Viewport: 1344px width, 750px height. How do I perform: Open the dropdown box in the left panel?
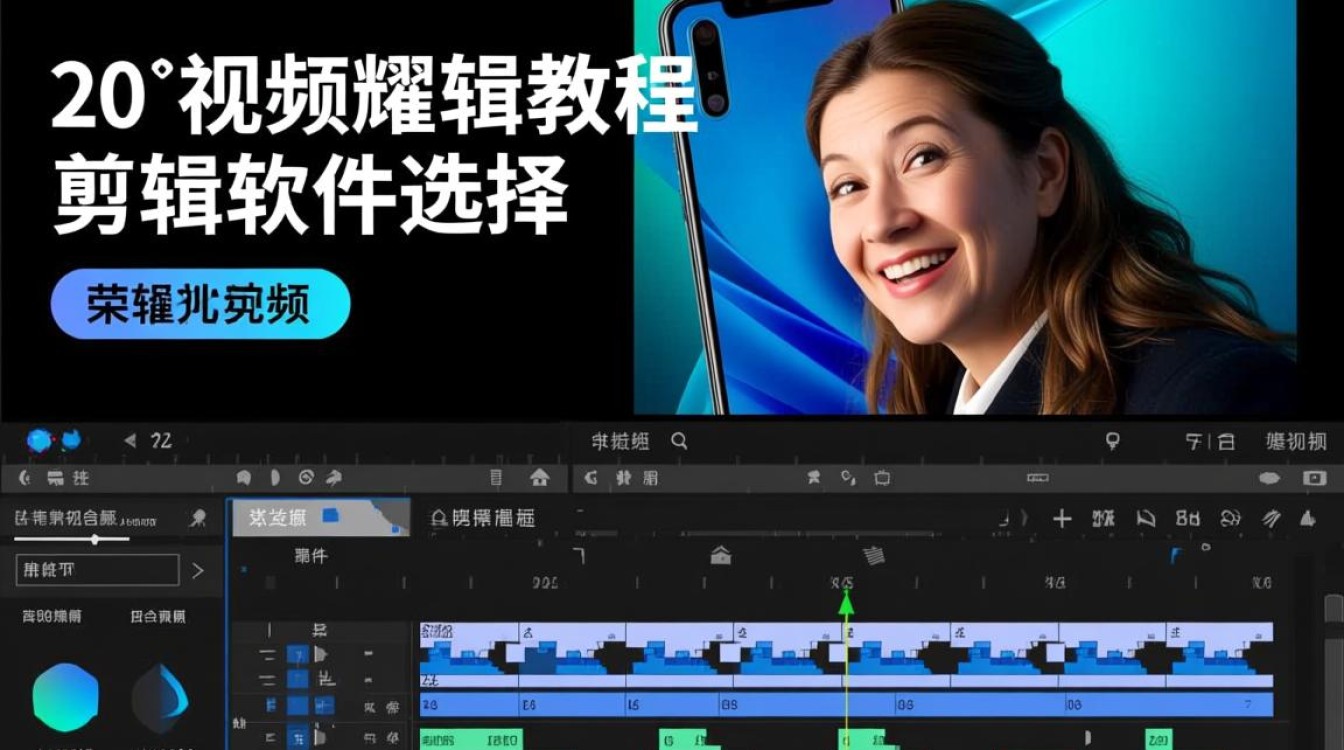[x=97, y=570]
